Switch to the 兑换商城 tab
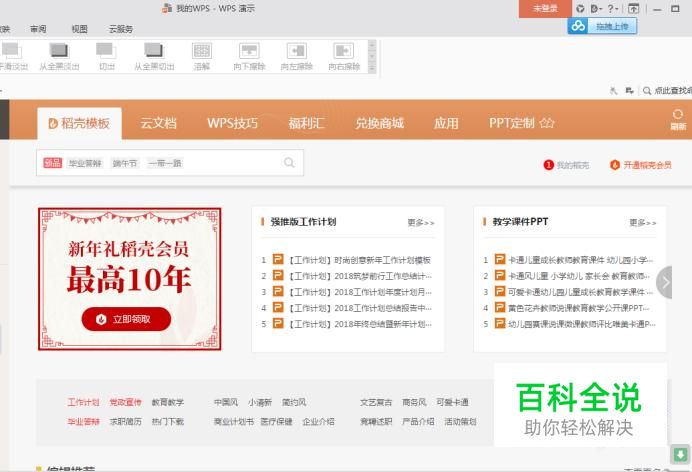Image resolution: width=692 pixels, height=472 pixels. 380,124
